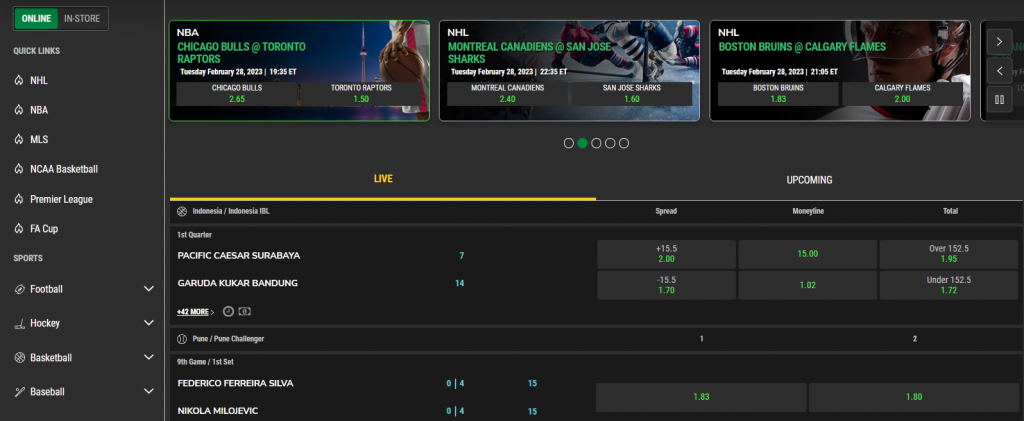Bet Toronto Raptors at 1.50
This screenshot has height=421, width=1024.
click(360, 94)
